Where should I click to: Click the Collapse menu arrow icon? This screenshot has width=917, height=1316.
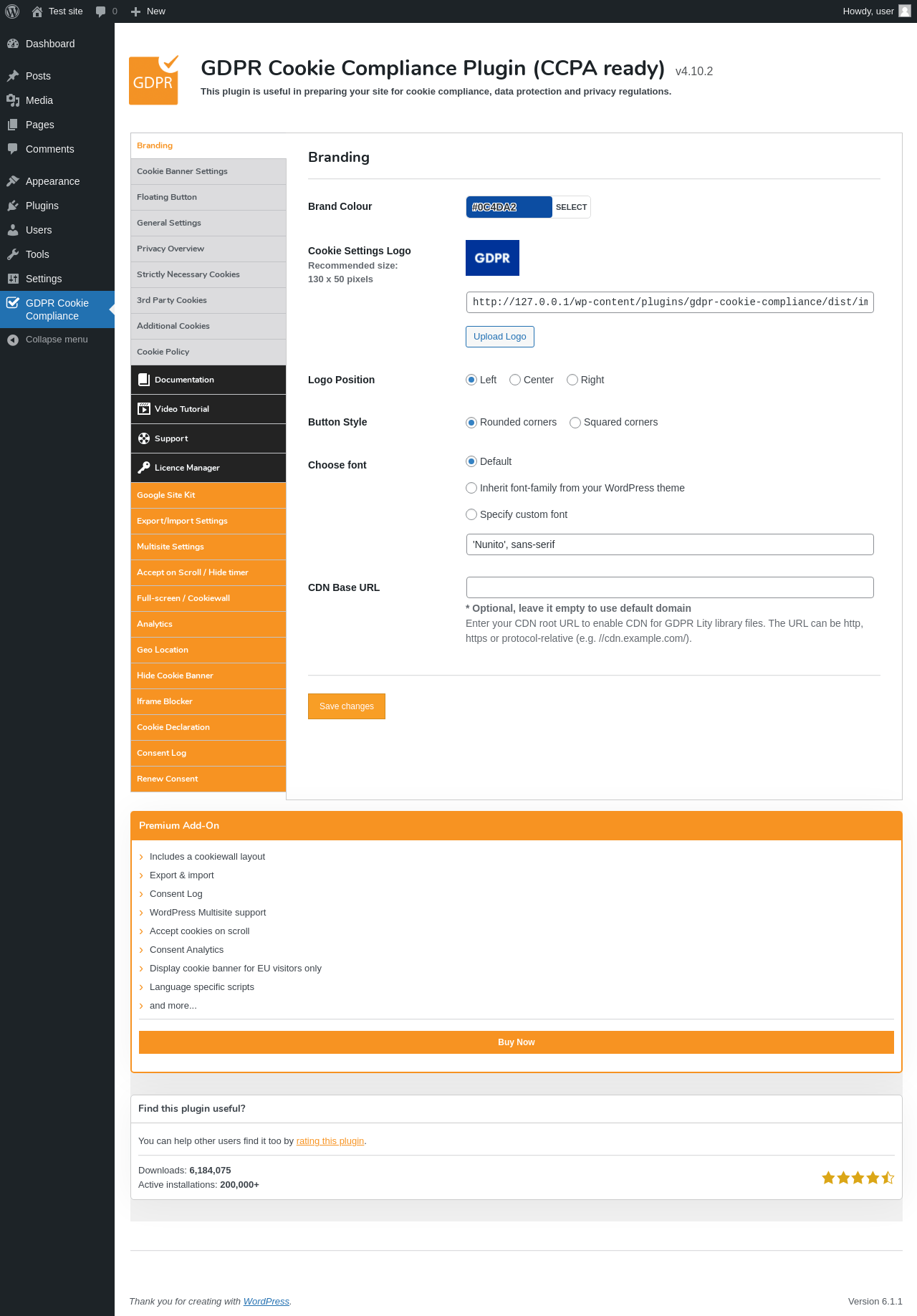[13, 340]
